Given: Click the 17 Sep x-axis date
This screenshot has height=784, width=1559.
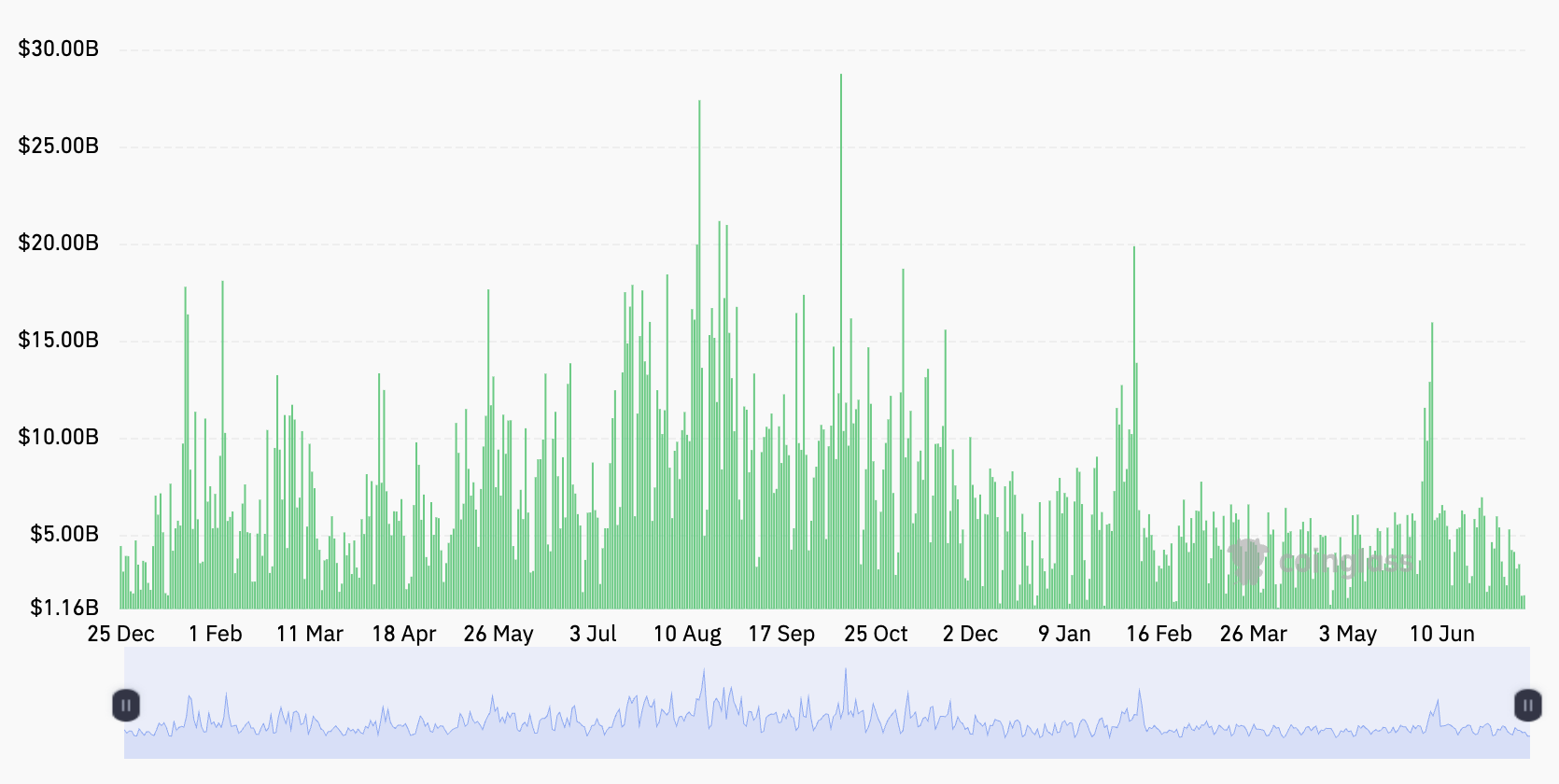Looking at the screenshot, I should pos(781,634).
